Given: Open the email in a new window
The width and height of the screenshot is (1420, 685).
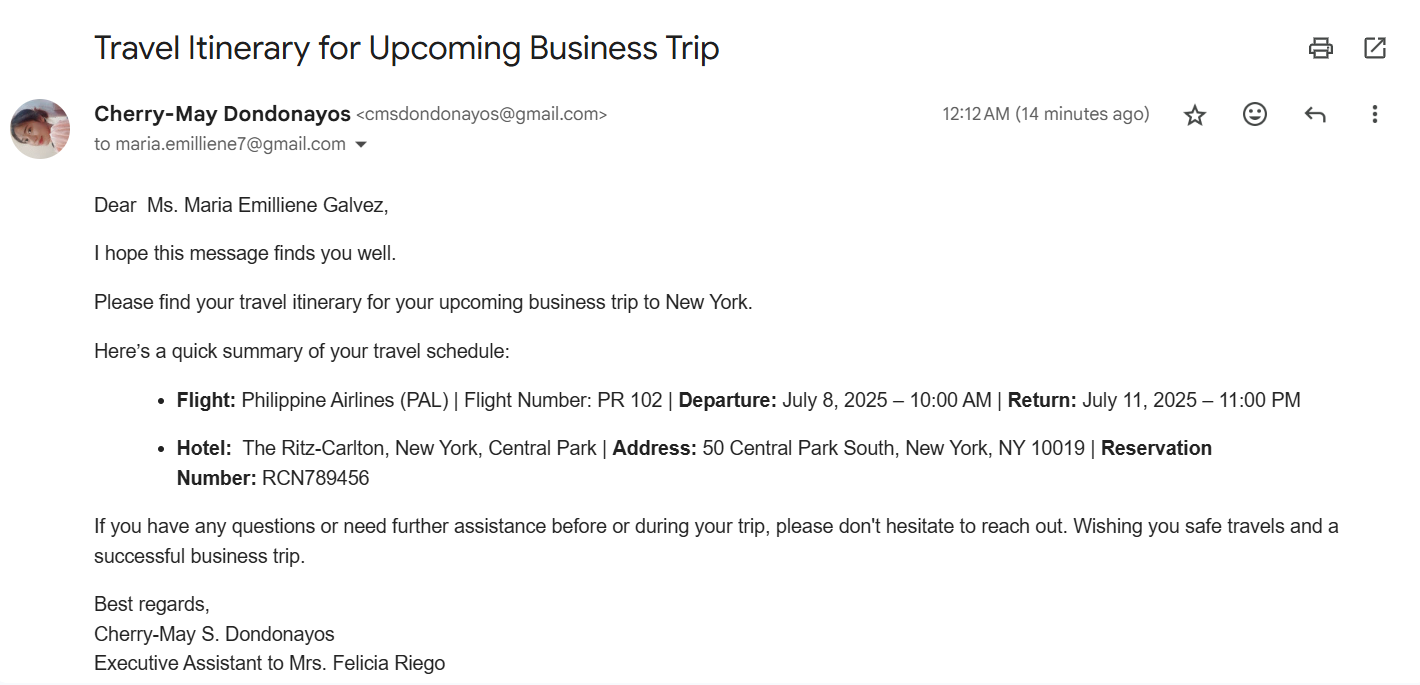Looking at the screenshot, I should coord(1375,47).
